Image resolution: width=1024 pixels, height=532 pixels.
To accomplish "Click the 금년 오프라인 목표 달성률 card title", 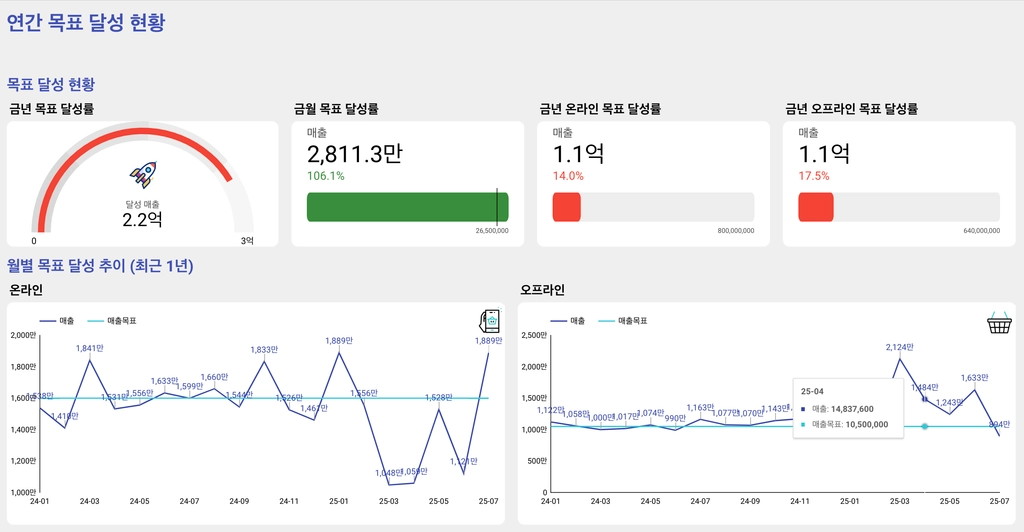I will pos(852,109).
